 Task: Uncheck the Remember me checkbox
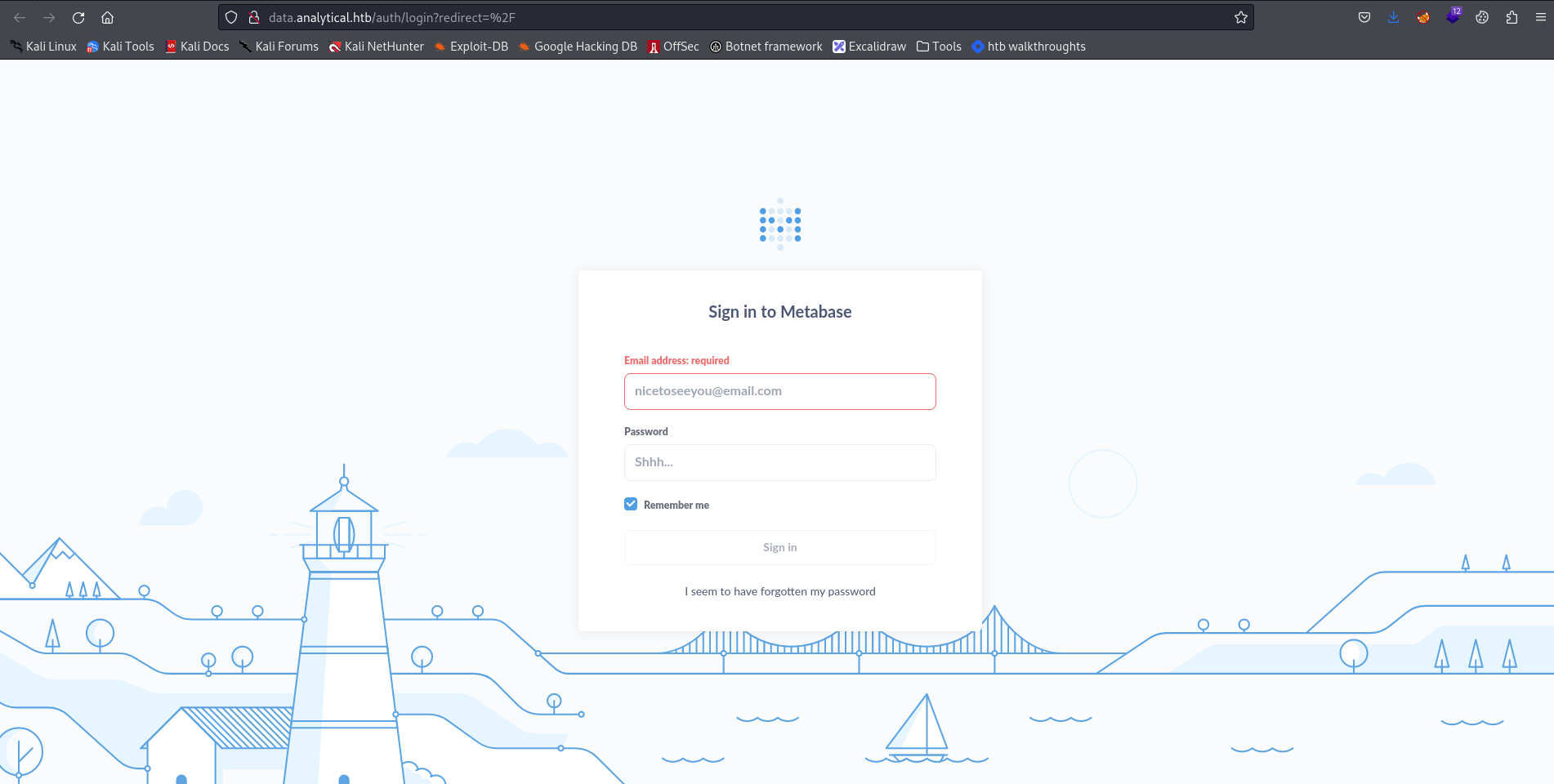pos(631,504)
